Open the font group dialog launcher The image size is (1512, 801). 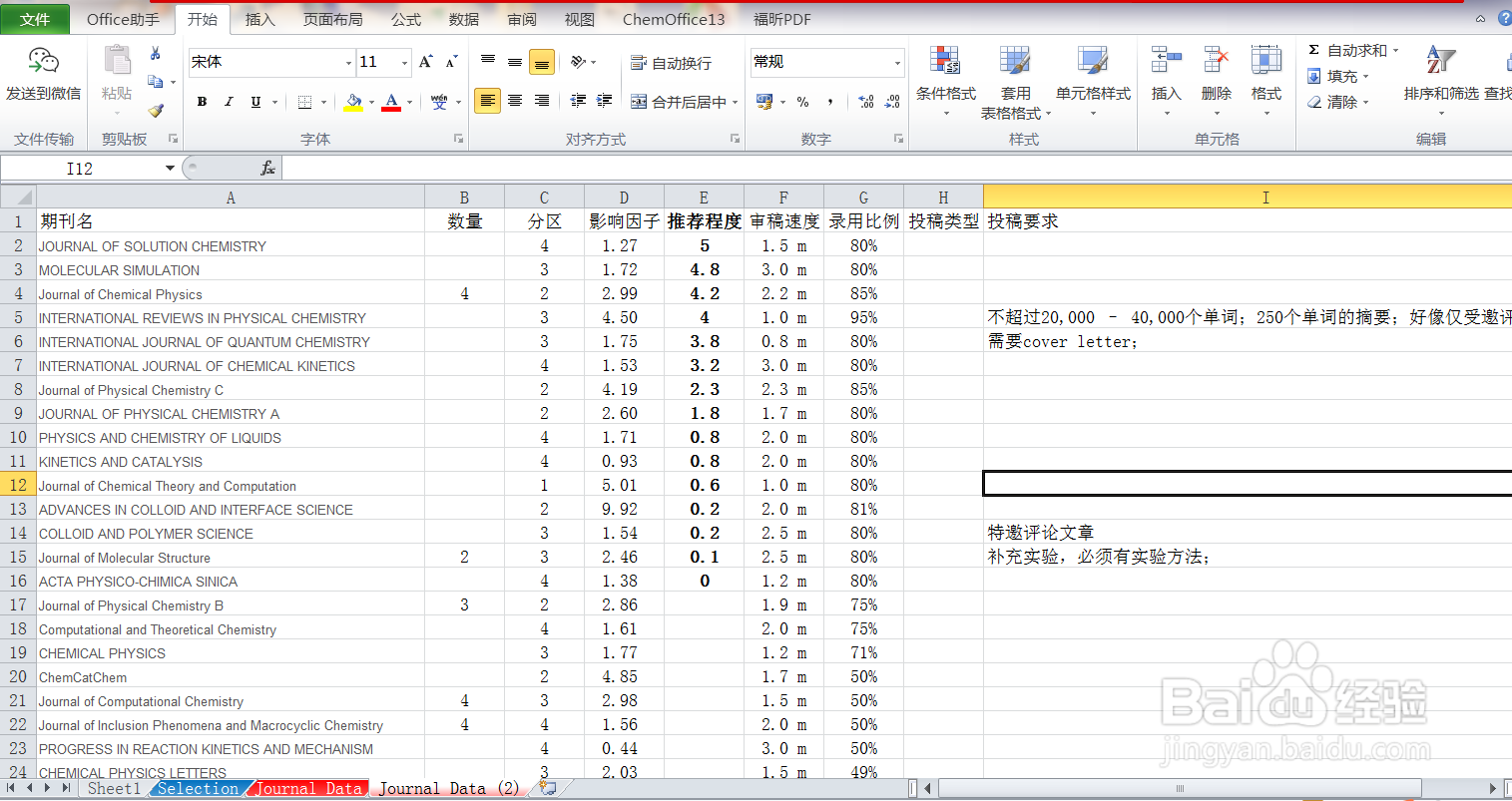pyautogui.click(x=459, y=139)
